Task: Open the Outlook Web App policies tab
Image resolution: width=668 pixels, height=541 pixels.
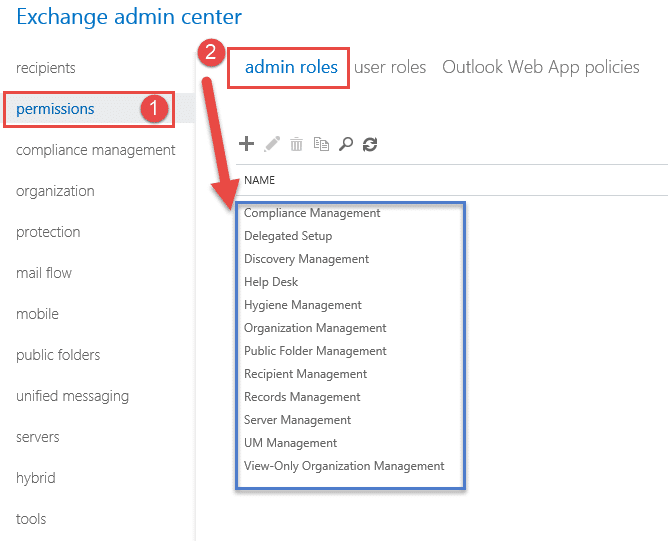Action: 541,67
